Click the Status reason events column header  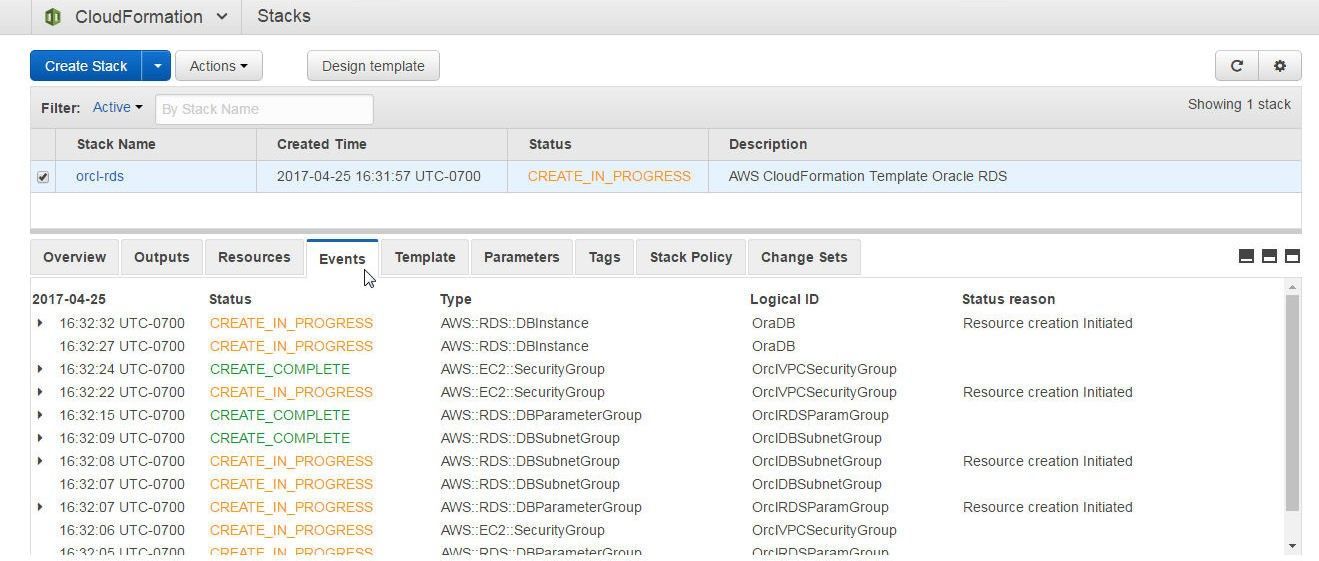(x=1008, y=299)
